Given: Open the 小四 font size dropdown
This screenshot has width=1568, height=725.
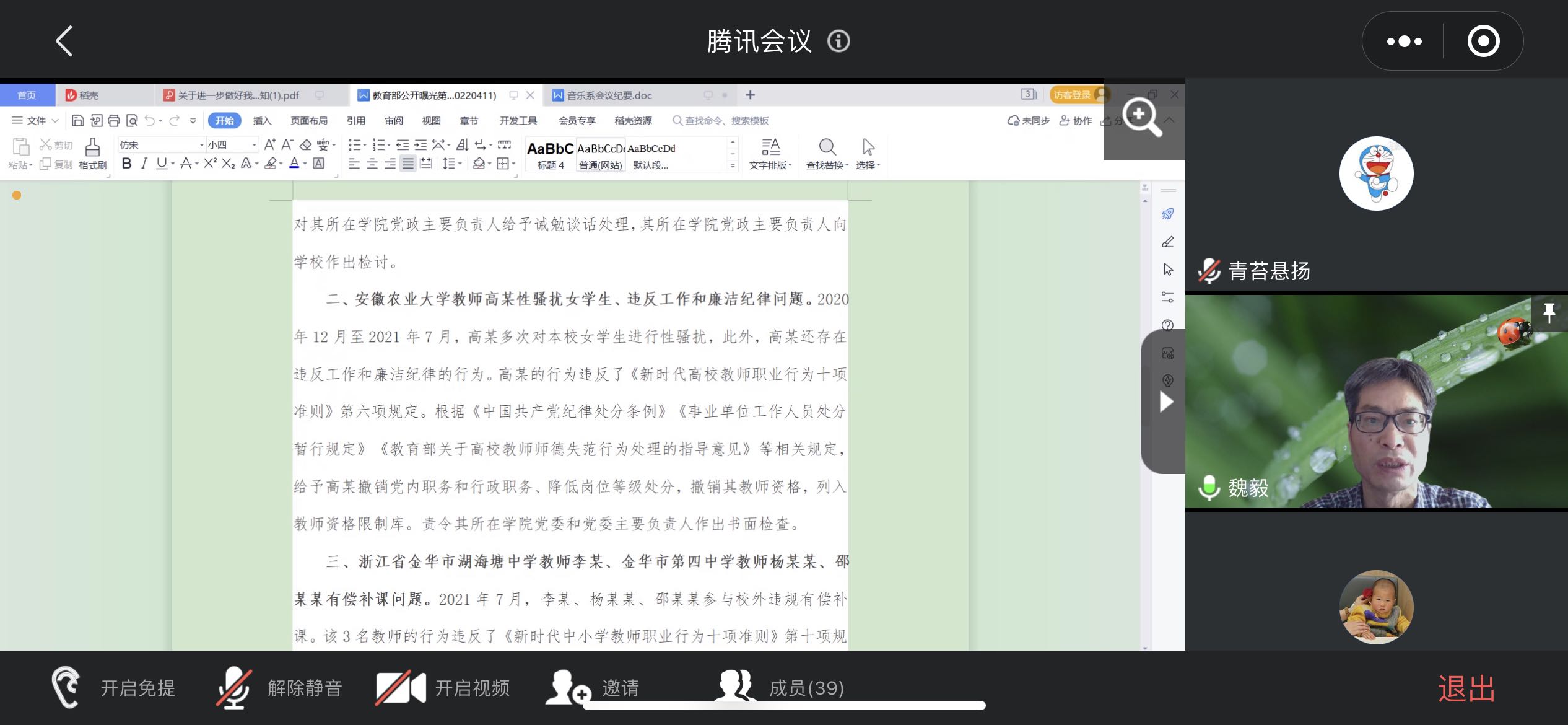Looking at the screenshot, I should click(x=254, y=145).
